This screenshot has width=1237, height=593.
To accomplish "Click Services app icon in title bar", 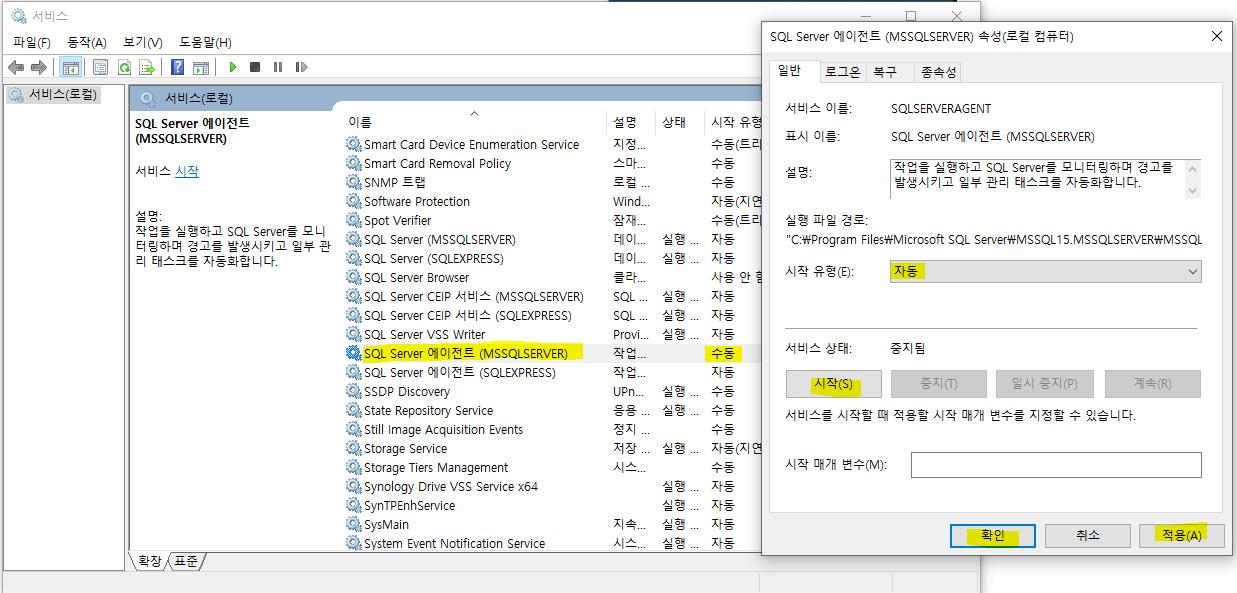I will (18, 15).
